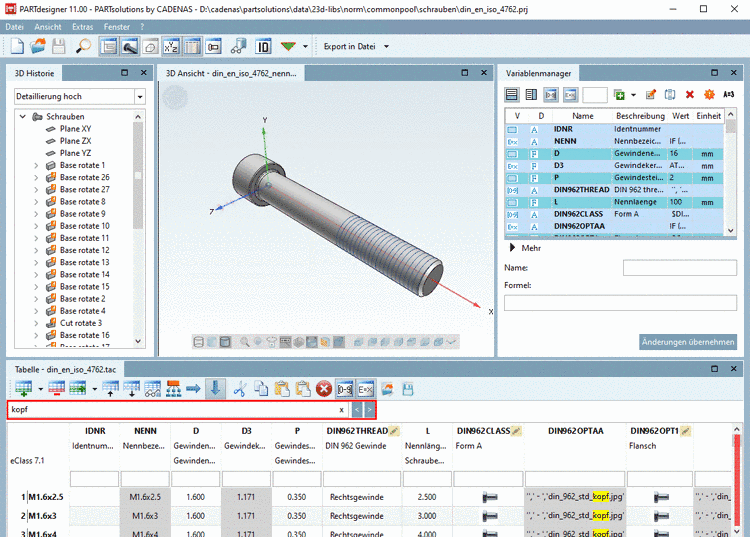Click the save disk icon in table toolbar
Viewport: 750px width, 537px height.
408,389
